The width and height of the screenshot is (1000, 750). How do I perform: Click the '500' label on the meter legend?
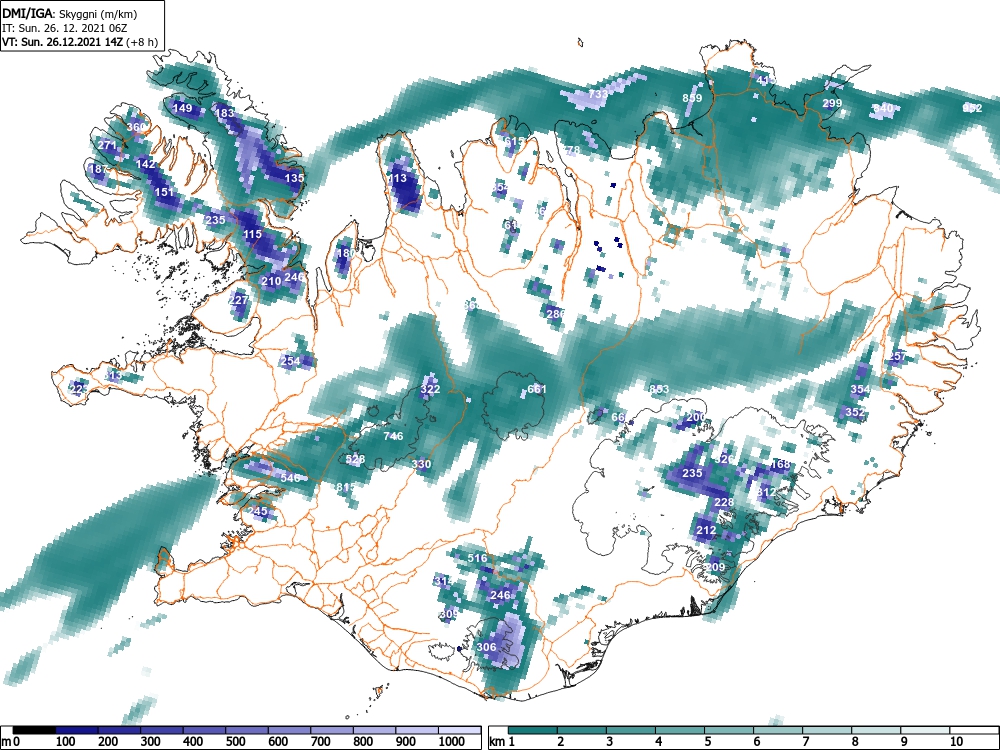coord(235,741)
